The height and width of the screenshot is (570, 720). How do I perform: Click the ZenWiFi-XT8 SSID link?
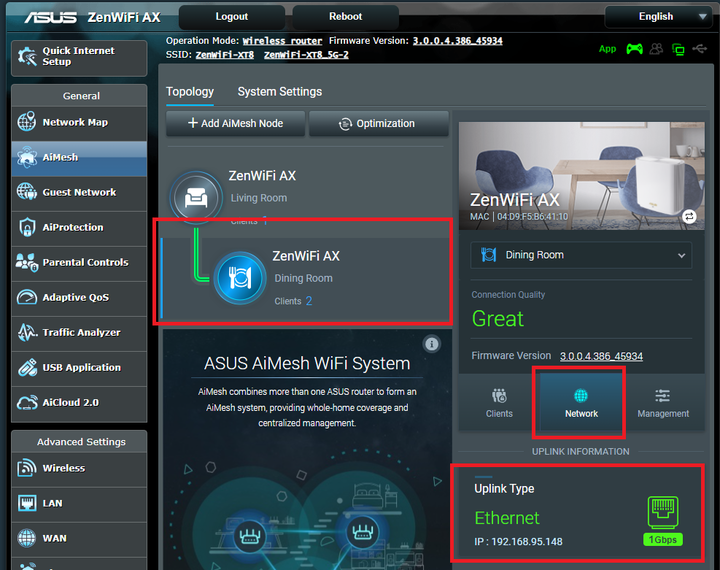pyautogui.click(x=225, y=55)
